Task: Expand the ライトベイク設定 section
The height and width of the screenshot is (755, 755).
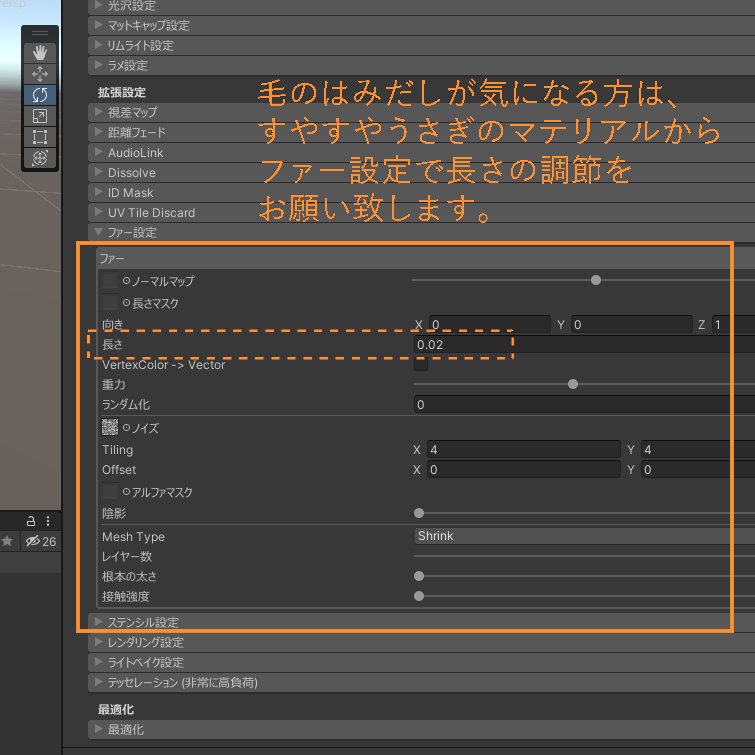Action: [x=421, y=663]
